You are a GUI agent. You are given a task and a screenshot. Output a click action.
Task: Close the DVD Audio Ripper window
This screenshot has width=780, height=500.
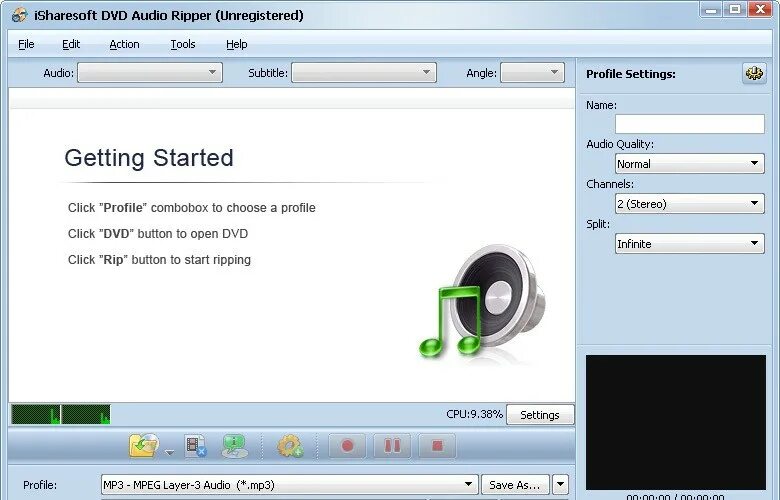point(761,9)
